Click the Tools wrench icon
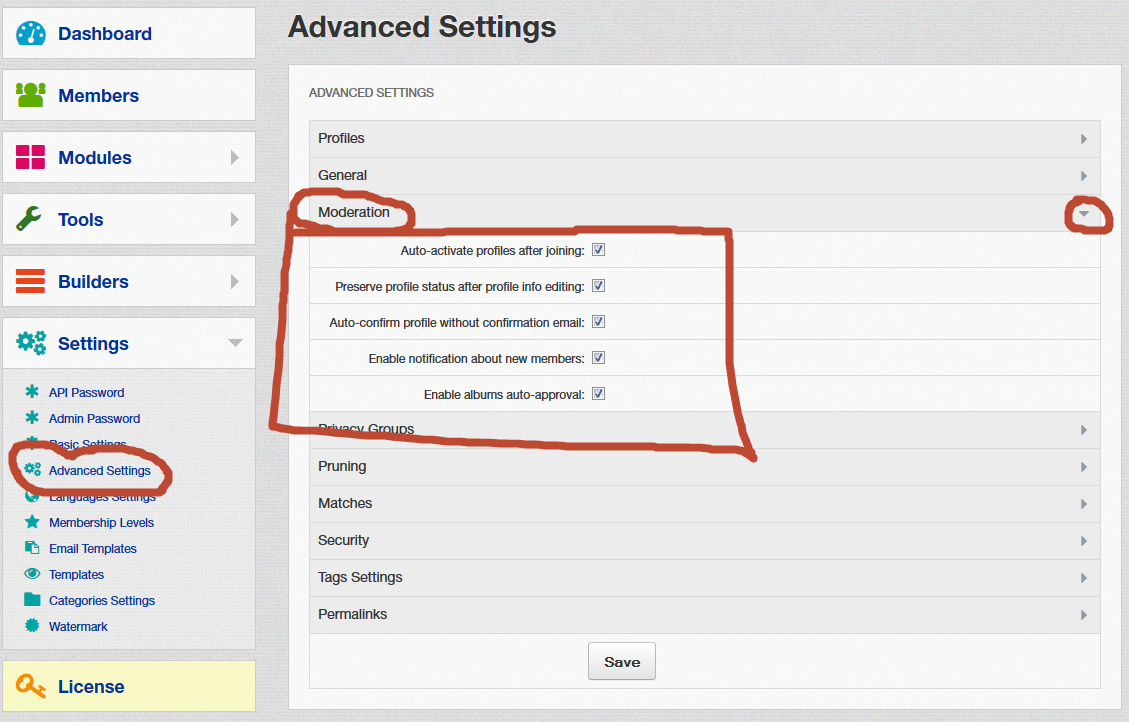The image size is (1129, 722). coord(29,220)
